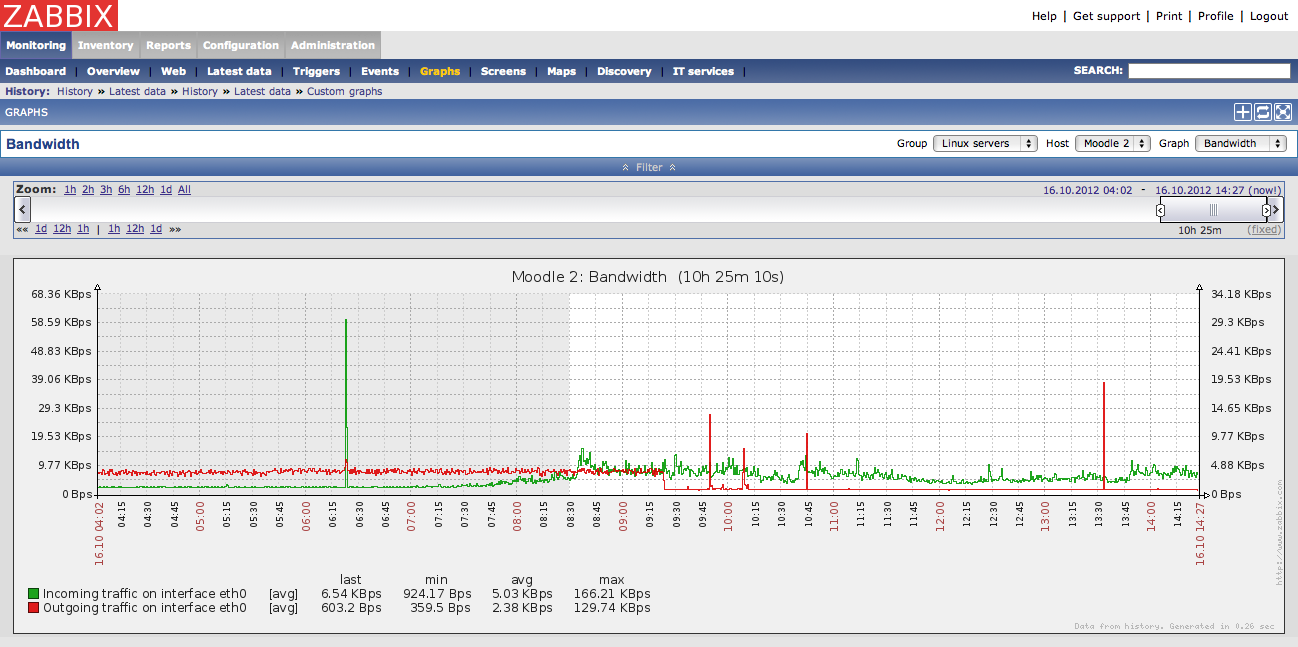
Task: Toggle the fixed time period link
Action: click(x=1264, y=230)
